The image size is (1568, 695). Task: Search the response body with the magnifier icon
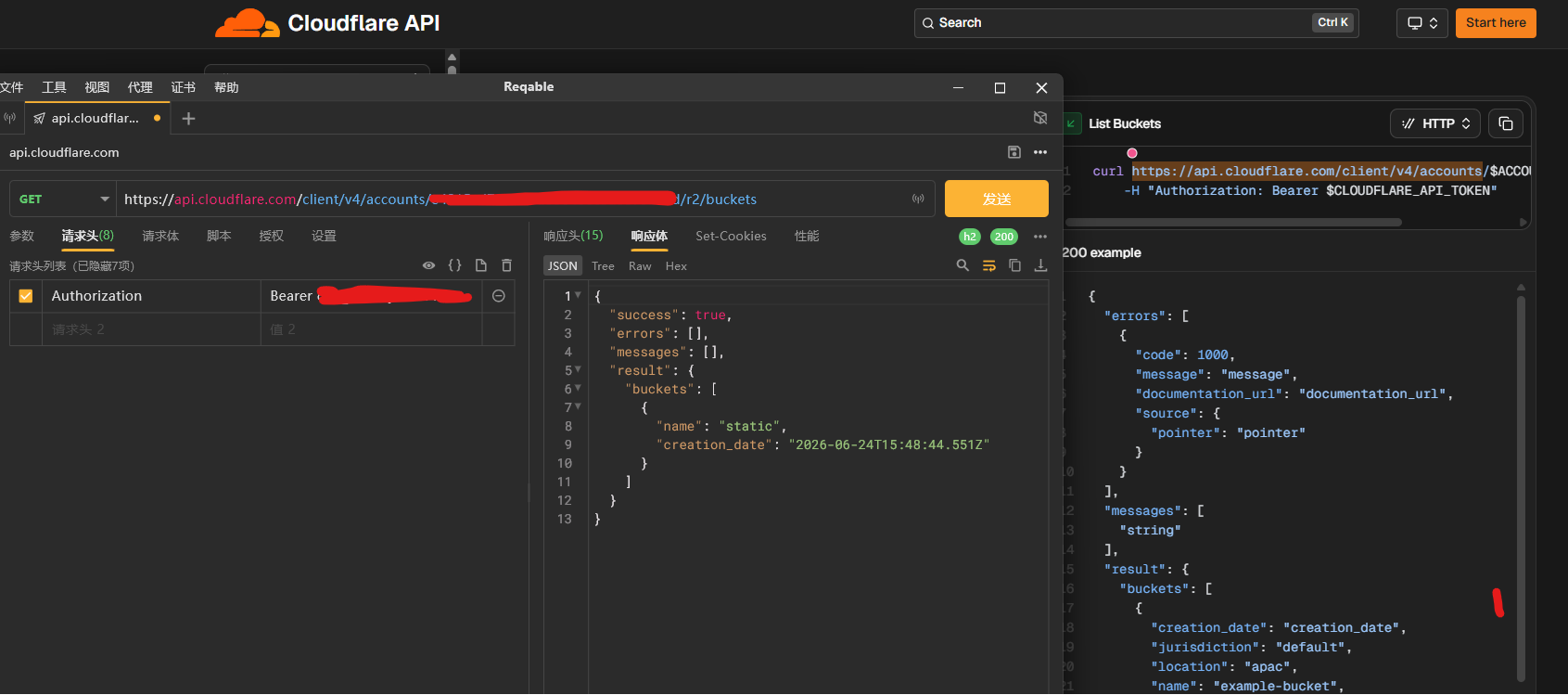pos(962,265)
